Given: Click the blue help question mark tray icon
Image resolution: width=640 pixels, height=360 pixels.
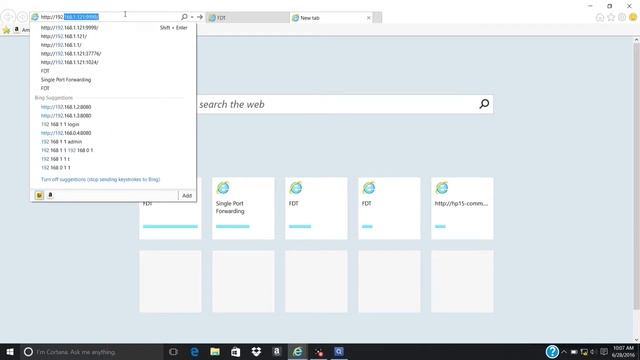Looking at the screenshot, I should (x=552, y=351).
